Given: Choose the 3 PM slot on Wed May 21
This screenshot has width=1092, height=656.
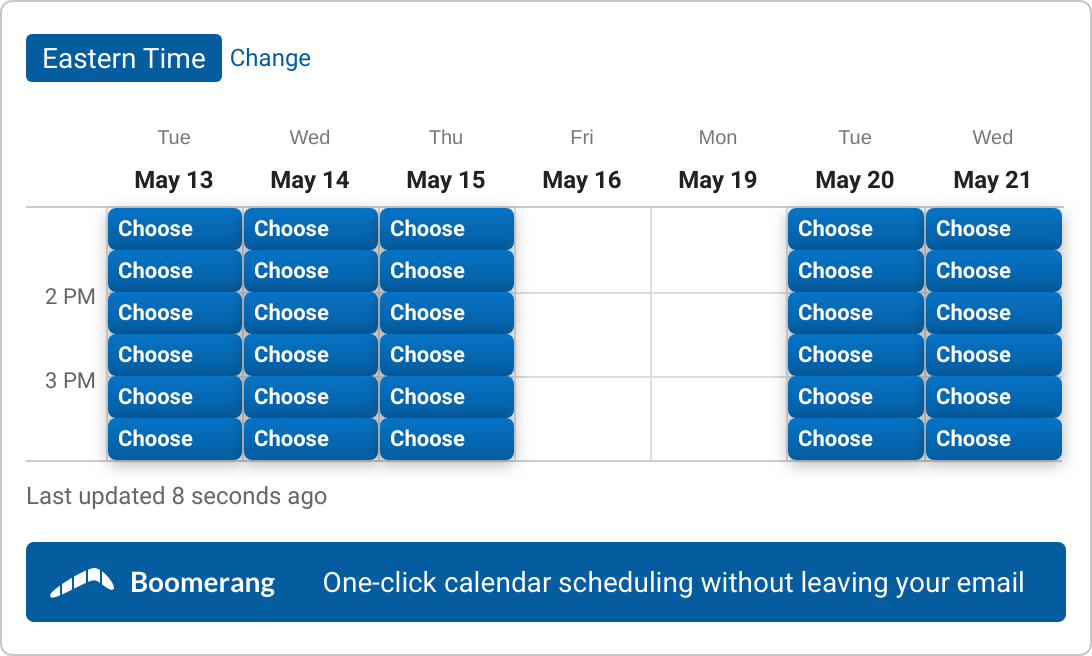Looking at the screenshot, I should (993, 397).
